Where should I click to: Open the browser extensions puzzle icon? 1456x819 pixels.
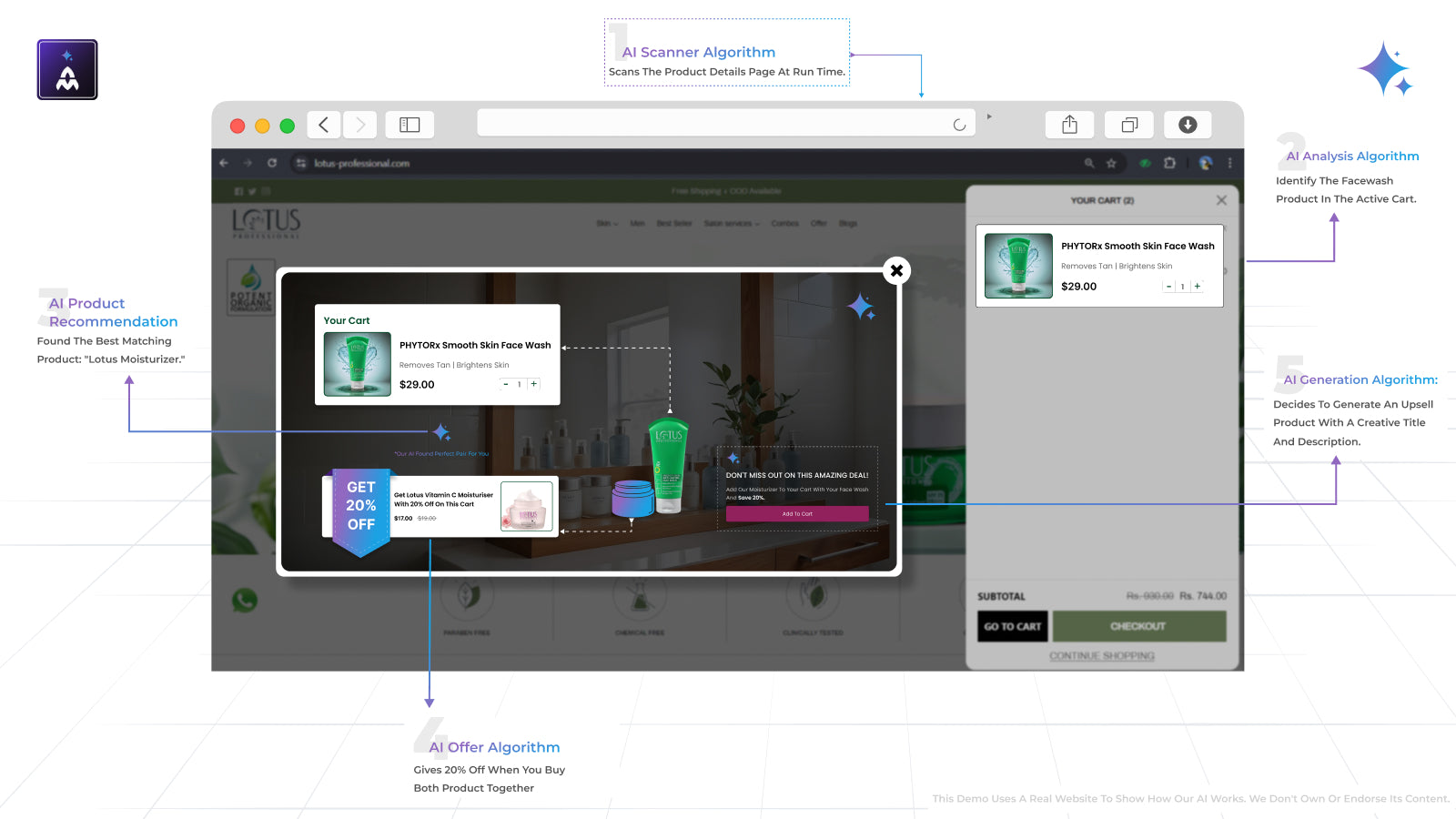[x=1170, y=164]
